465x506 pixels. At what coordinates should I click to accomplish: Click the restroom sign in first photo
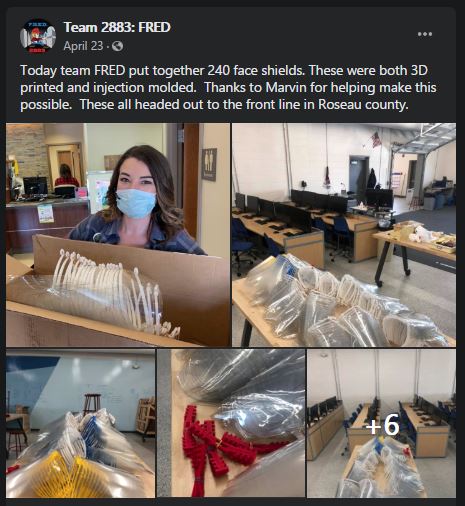coord(209,164)
